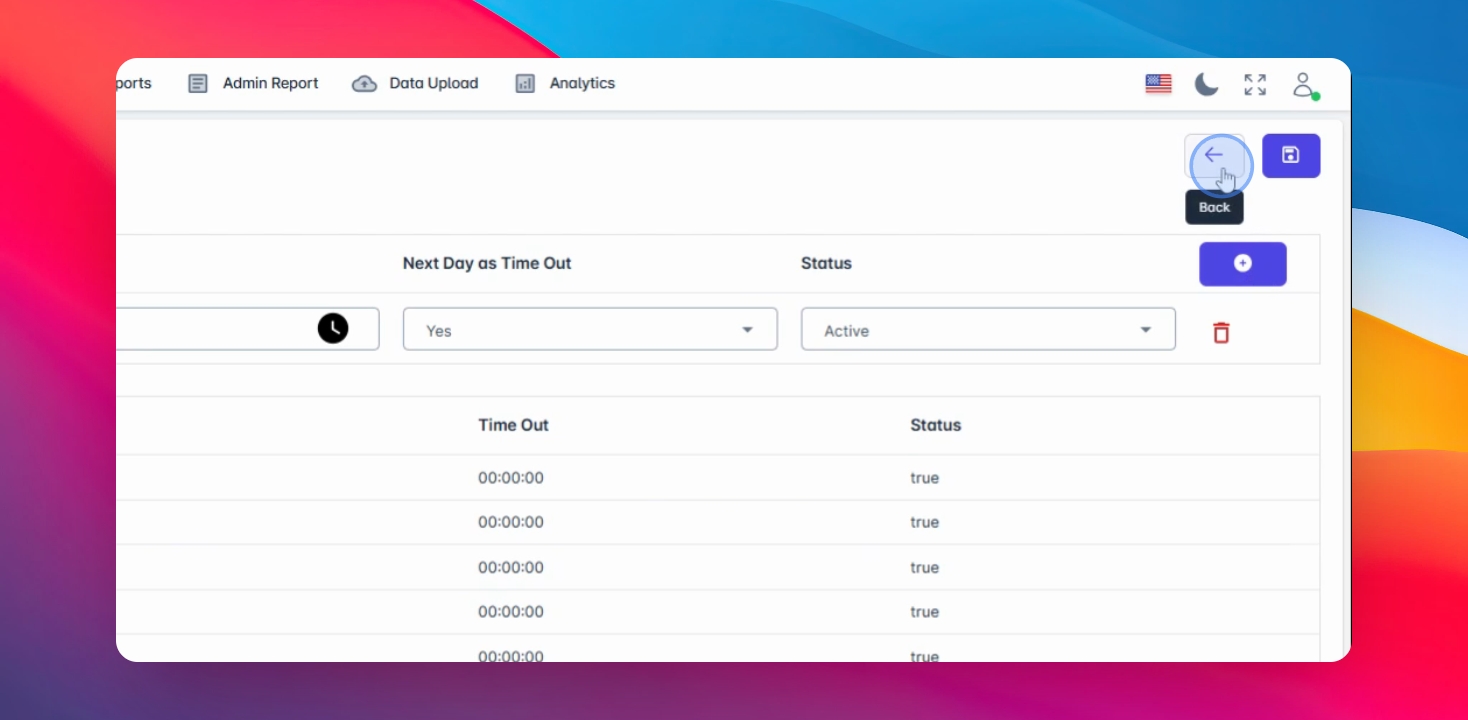1468x720 pixels.
Task: Open the time picker clock icon
Action: [x=333, y=328]
